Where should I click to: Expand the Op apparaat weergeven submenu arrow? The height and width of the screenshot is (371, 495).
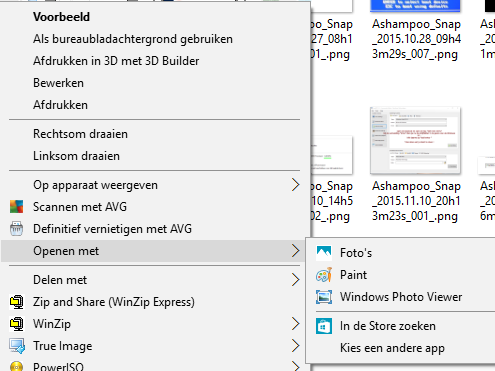click(x=295, y=185)
